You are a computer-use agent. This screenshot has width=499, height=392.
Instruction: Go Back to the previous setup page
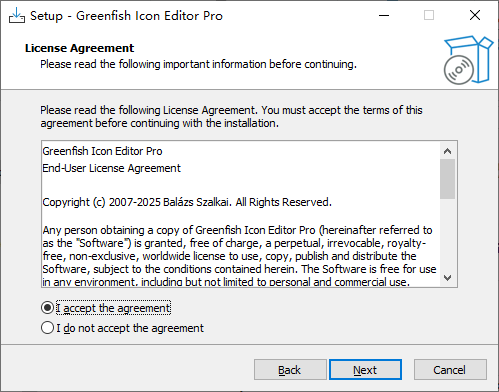coord(290,370)
